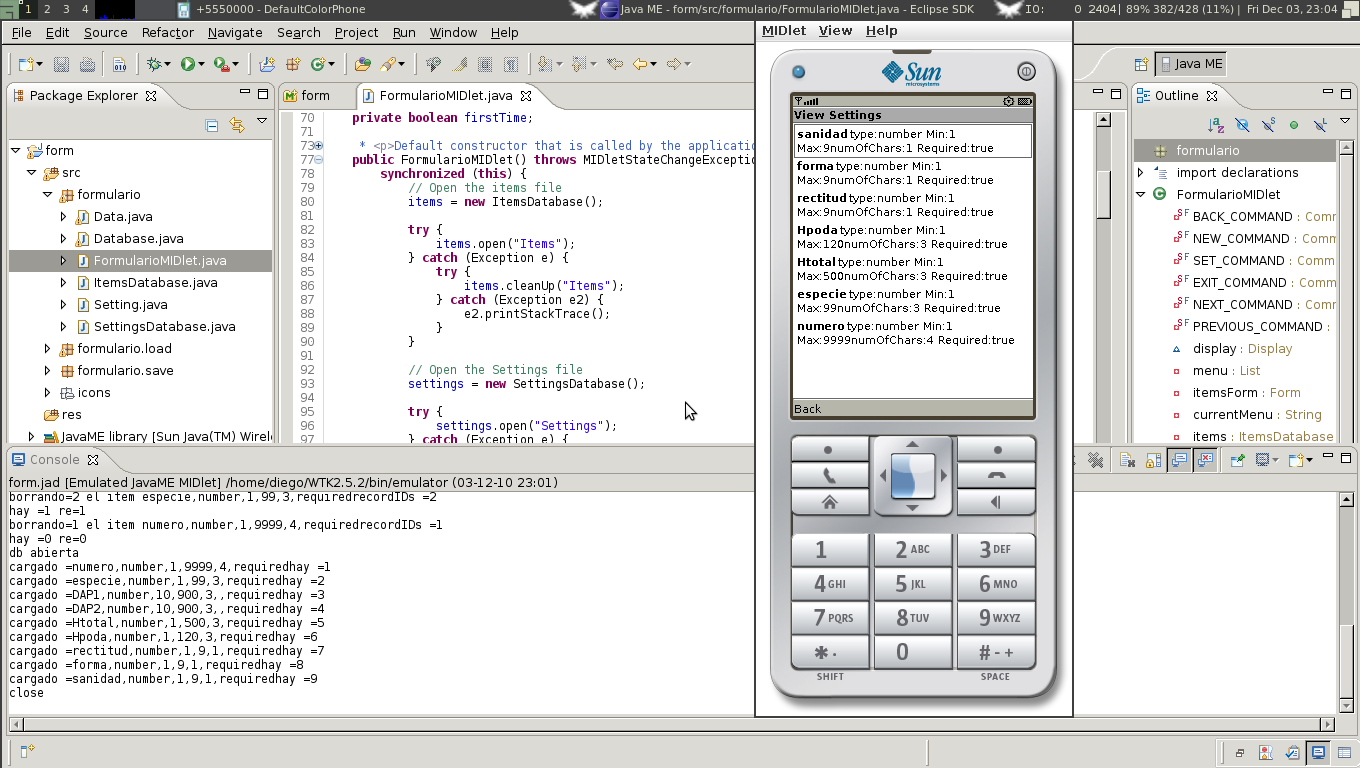Screen dimensions: 1360x768
Task: Toggle Scroll Lock in Console
Action: (1153, 460)
